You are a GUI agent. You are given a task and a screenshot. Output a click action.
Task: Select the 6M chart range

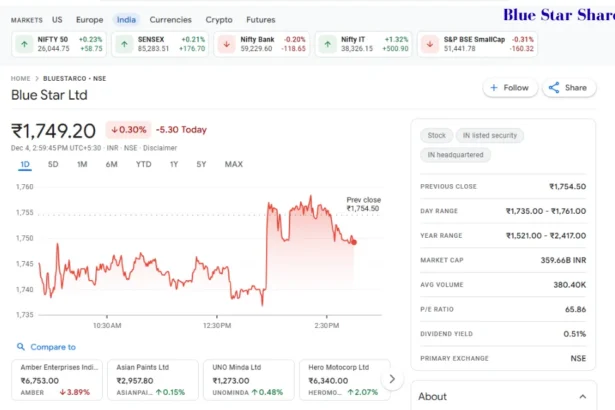point(111,164)
